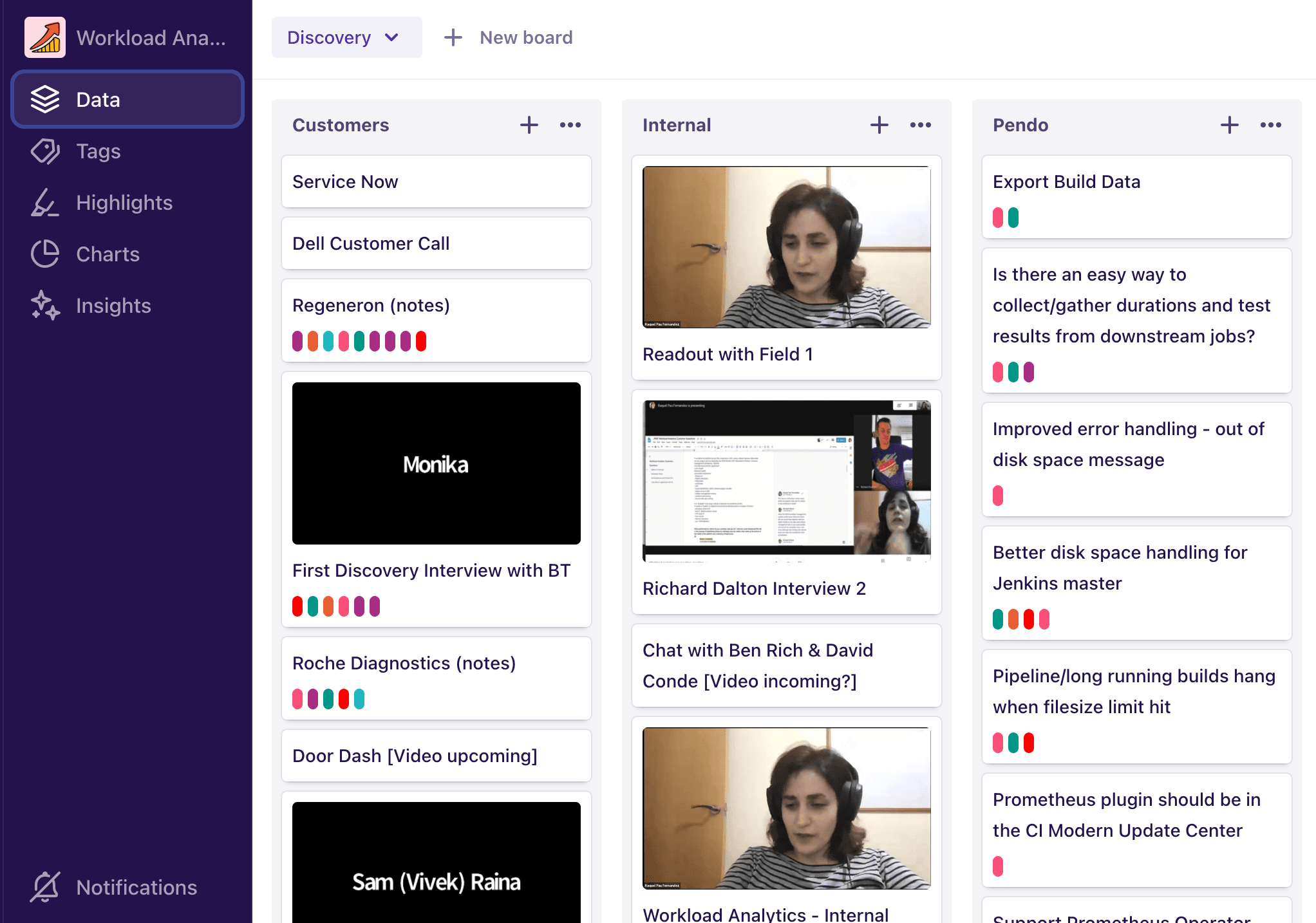Open Customers column more options menu
The height and width of the screenshot is (923, 1316).
[x=570, y=125]
